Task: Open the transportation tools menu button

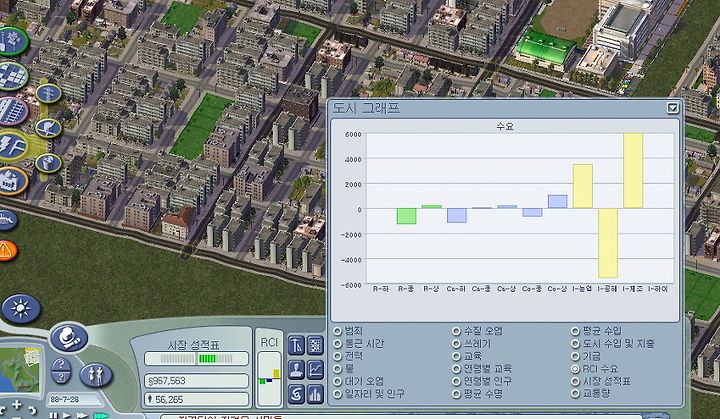Action: (13, 111)
